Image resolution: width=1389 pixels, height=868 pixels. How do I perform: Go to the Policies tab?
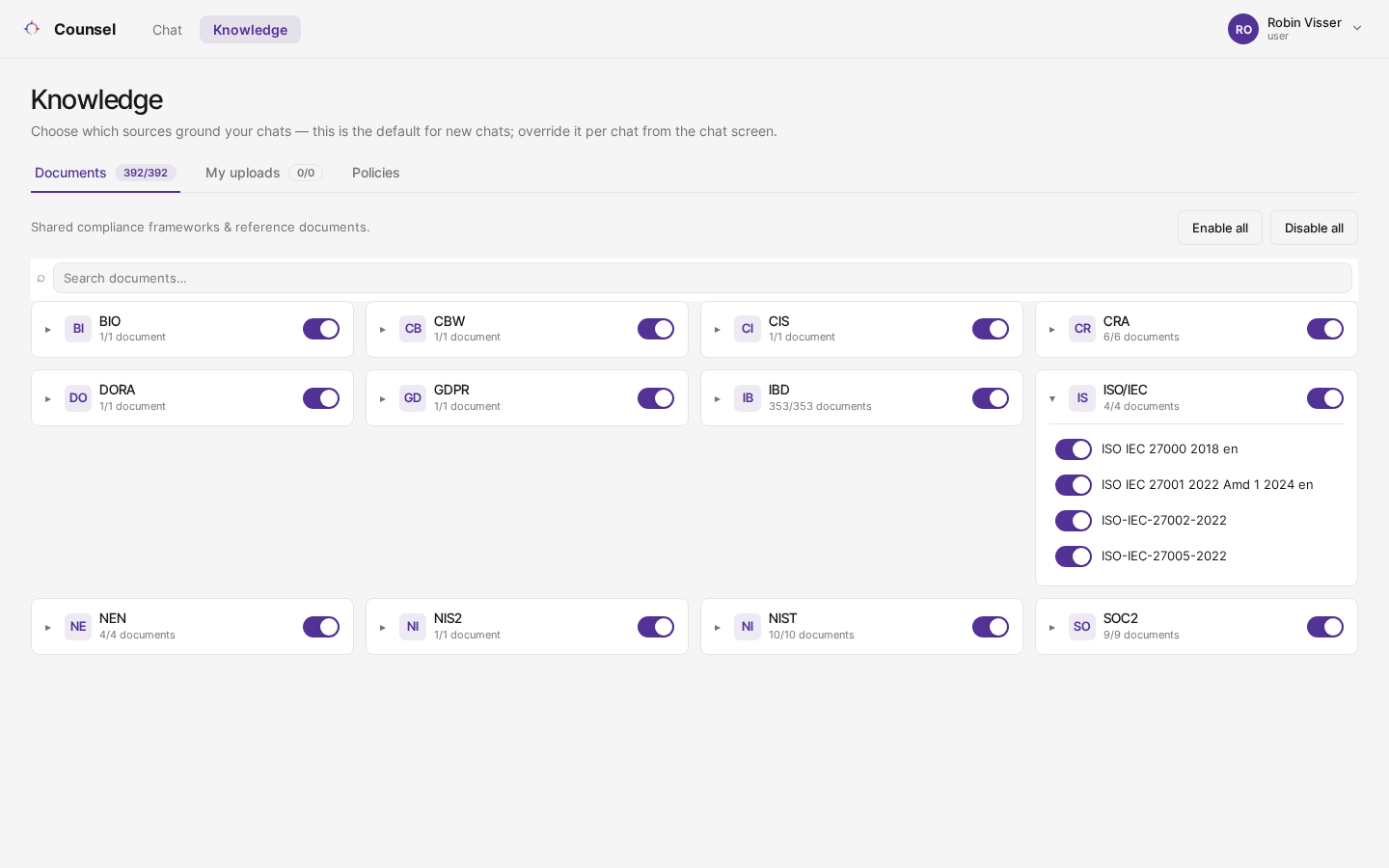click(x=376, y=173)
